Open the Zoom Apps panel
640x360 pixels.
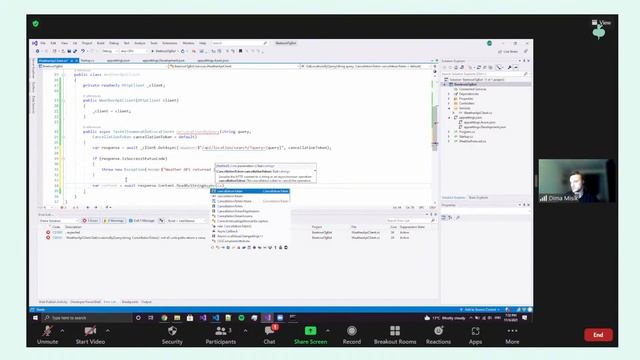tap(475, 335)
